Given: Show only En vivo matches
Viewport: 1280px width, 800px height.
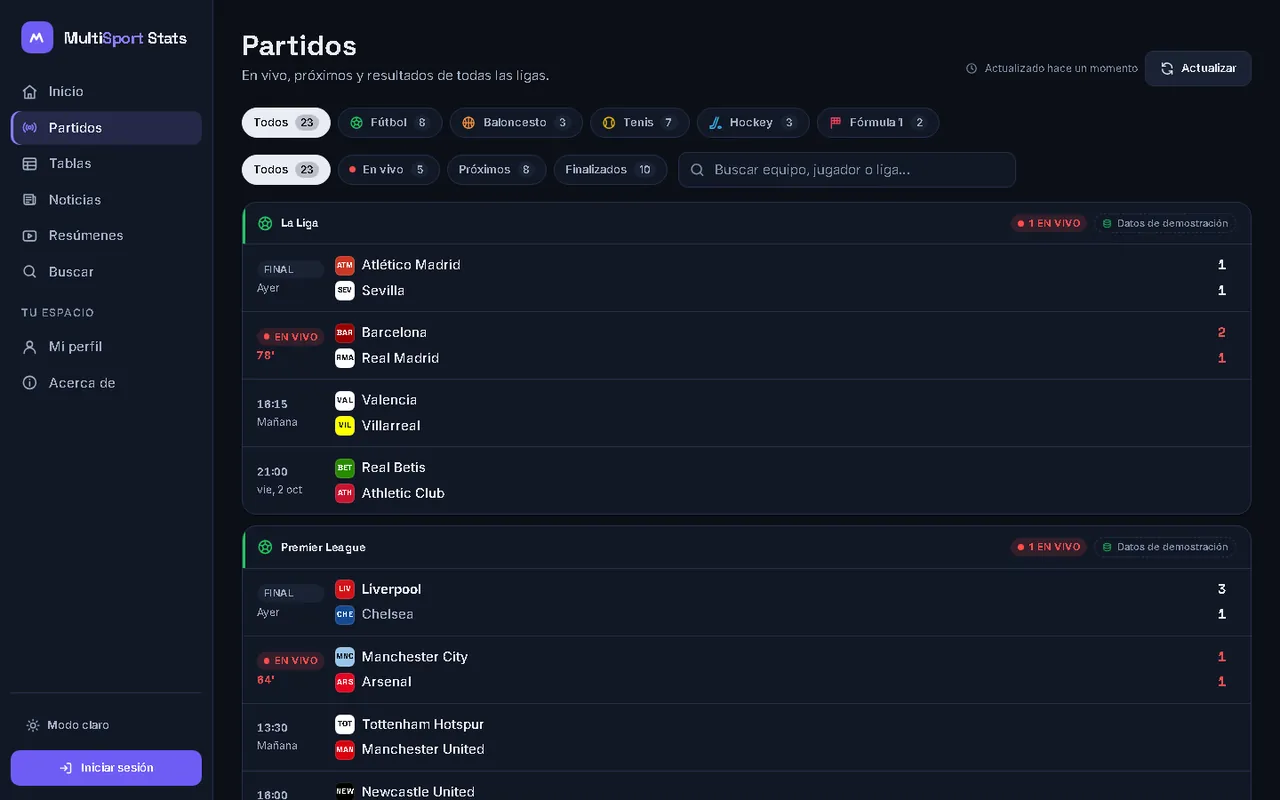Looking at the screenshot, I should pos(389,170).
